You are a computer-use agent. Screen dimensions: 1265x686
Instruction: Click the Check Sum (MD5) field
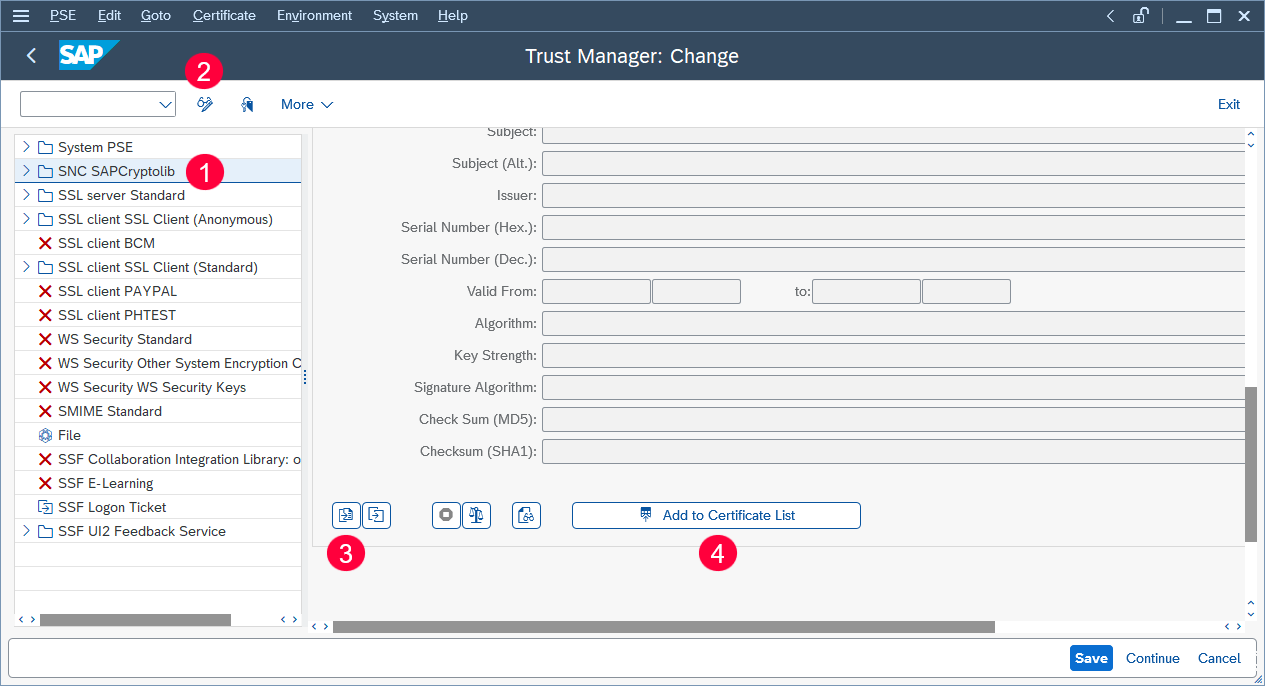(x=893, y=419)
